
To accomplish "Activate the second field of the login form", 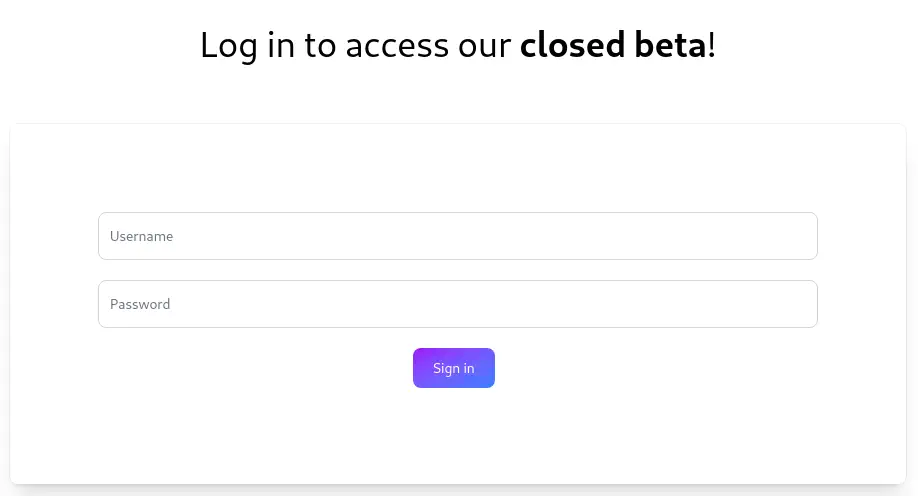I will (x=457, y=304).
